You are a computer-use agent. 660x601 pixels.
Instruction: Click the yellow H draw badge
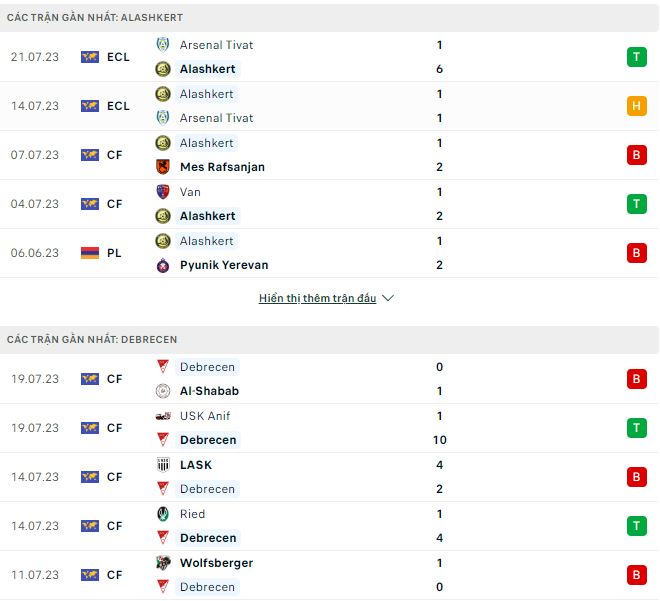637,106
